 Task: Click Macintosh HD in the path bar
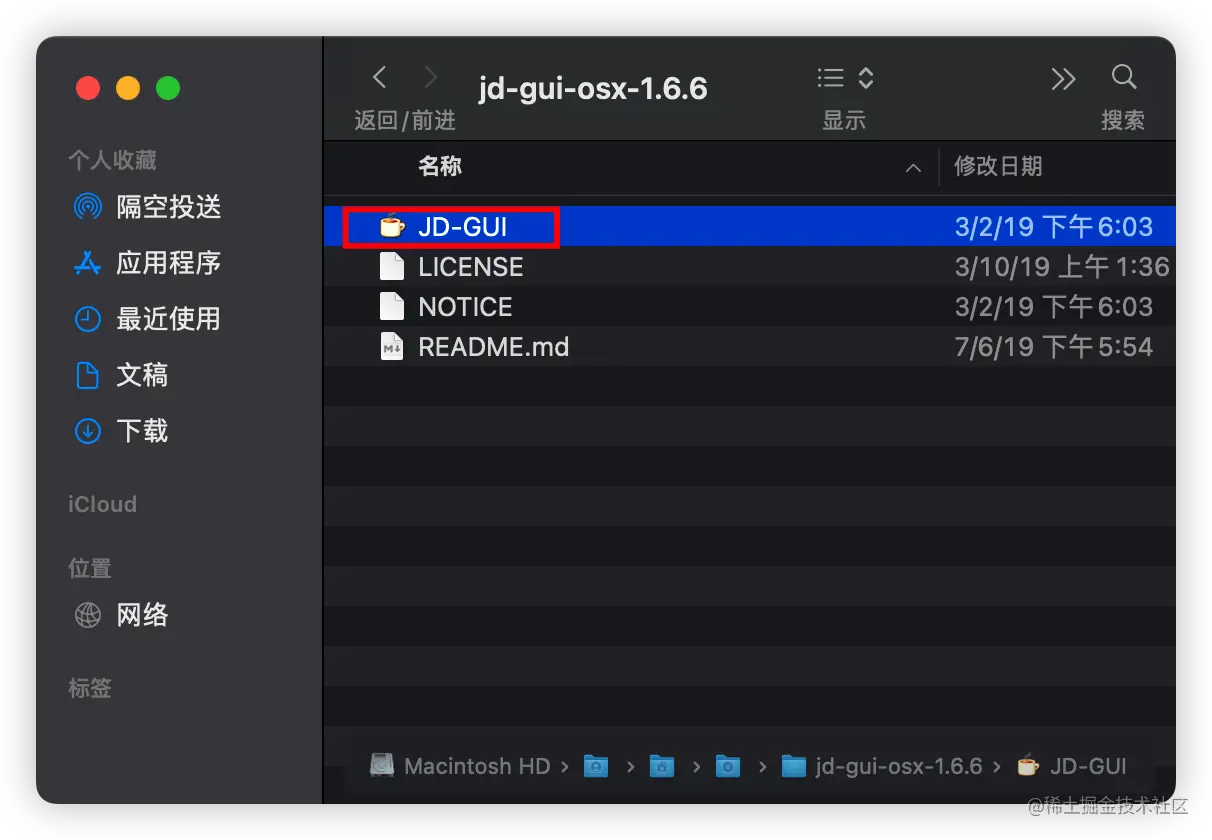tap(476, 766)
